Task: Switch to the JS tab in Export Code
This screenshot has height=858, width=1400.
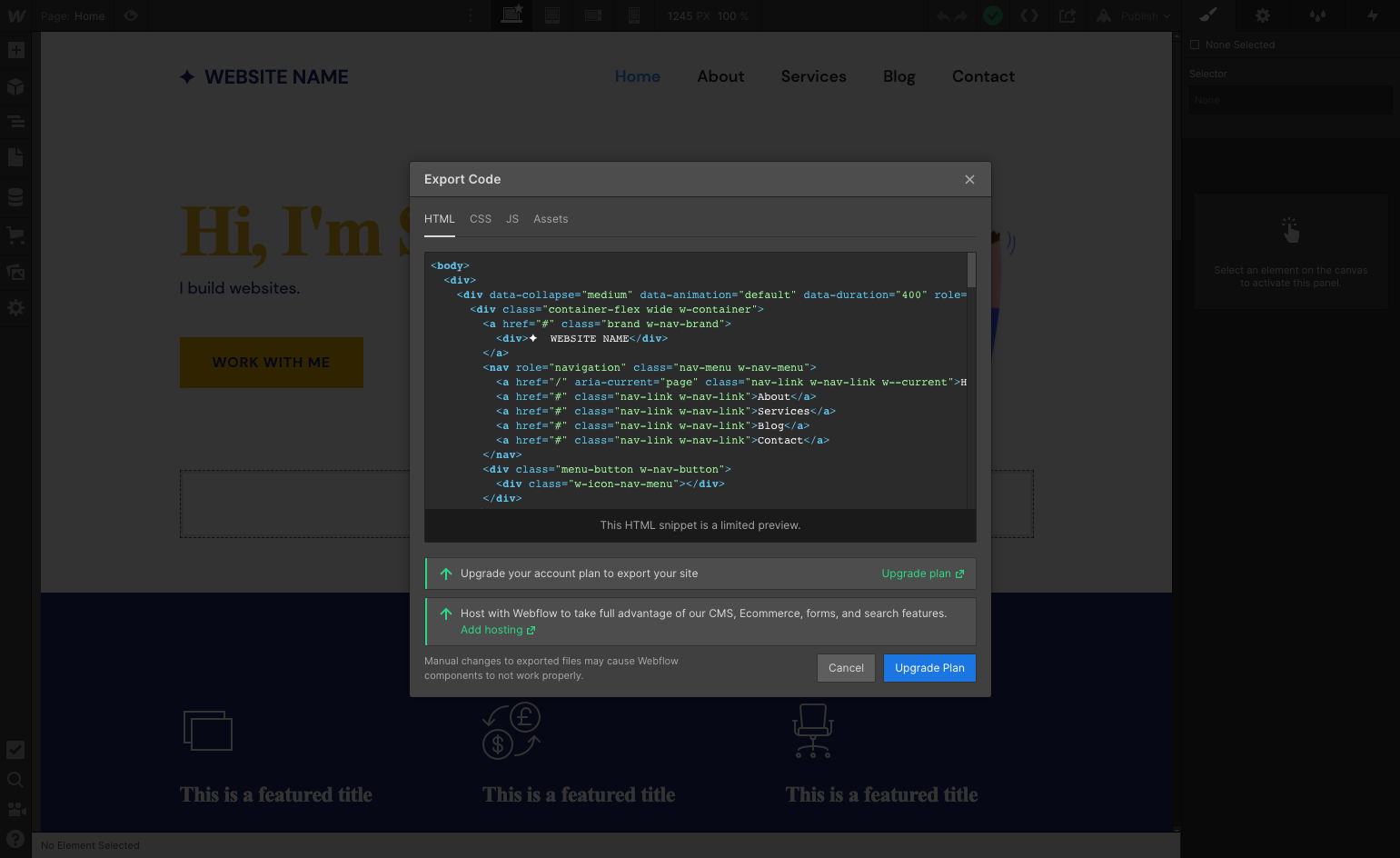Action: 512,219
